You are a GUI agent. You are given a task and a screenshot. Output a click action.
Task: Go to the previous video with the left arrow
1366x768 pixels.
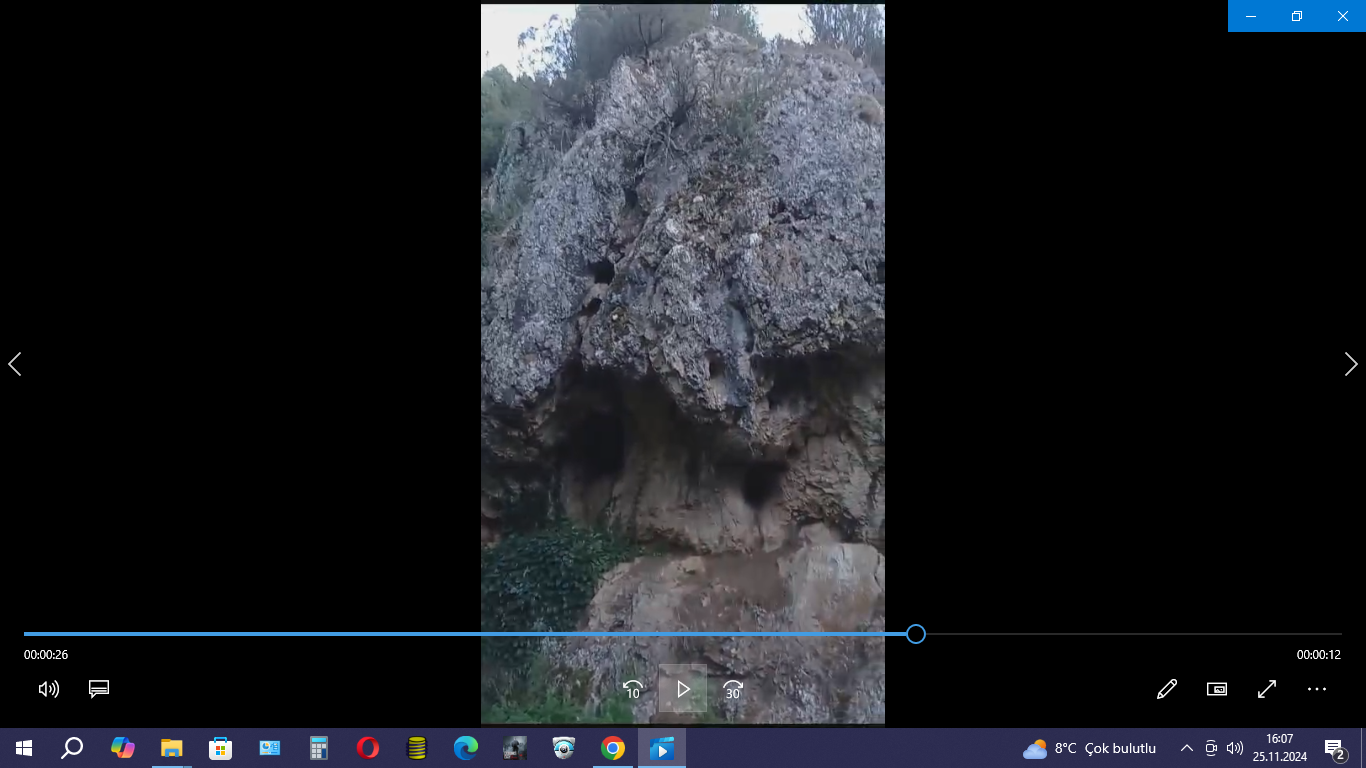[x=15, y=364]
